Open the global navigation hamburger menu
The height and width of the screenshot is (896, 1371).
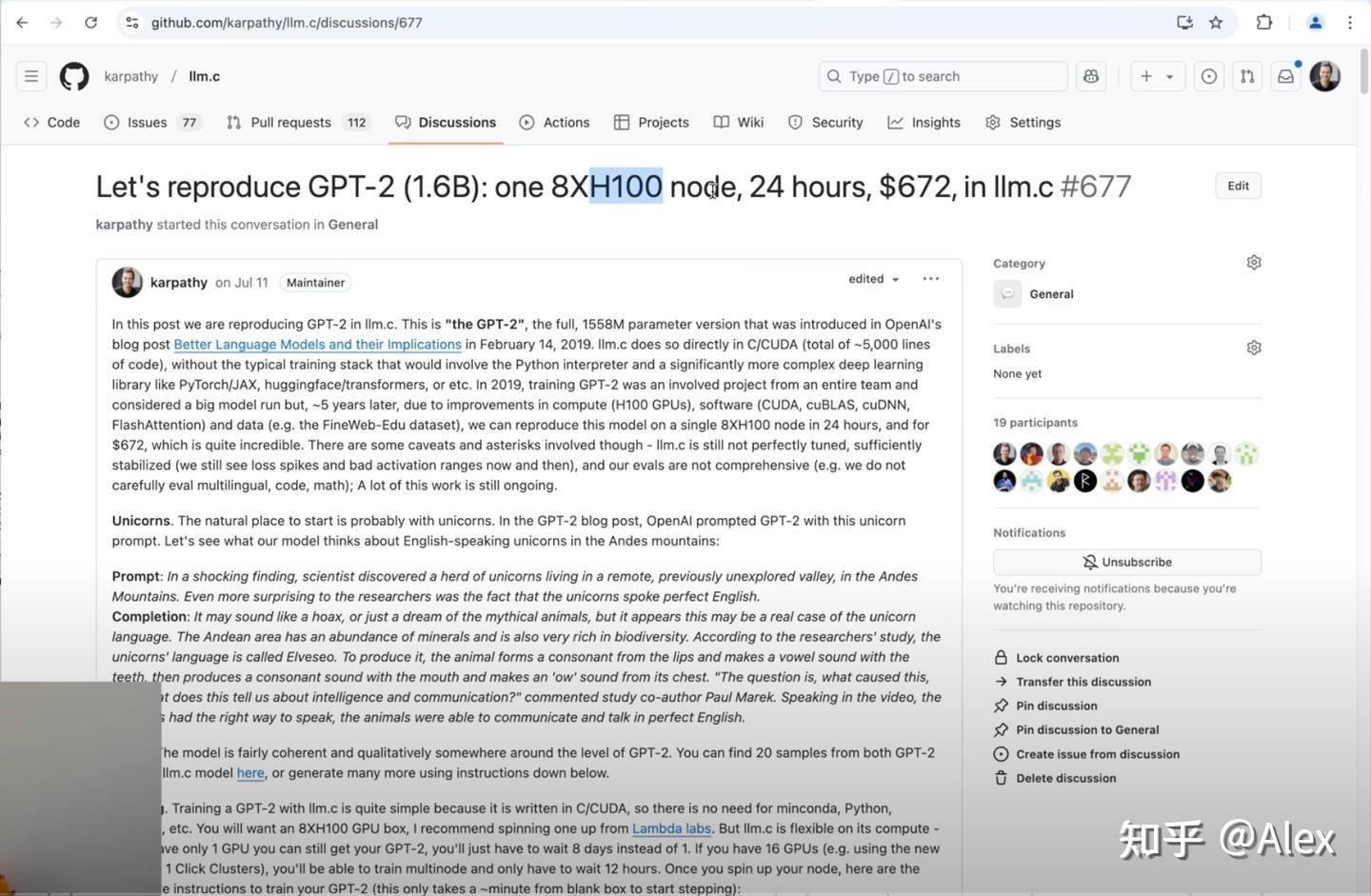[x=30, y=75]
